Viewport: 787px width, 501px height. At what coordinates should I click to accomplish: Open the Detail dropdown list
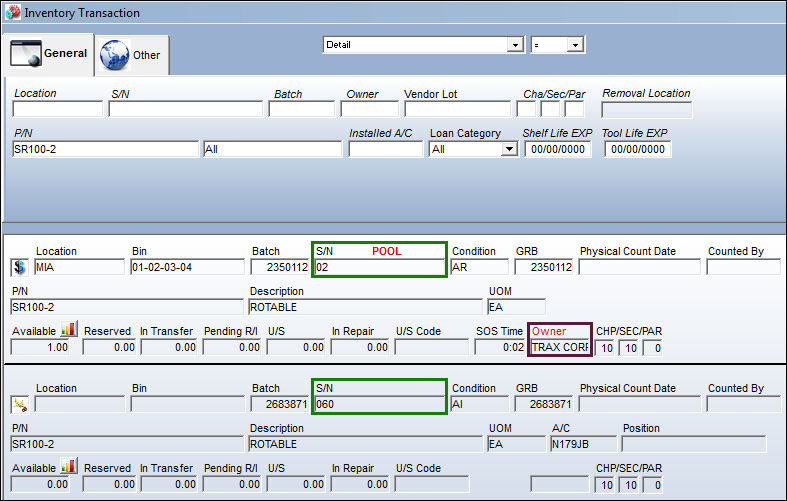click(x=515, y=45)
